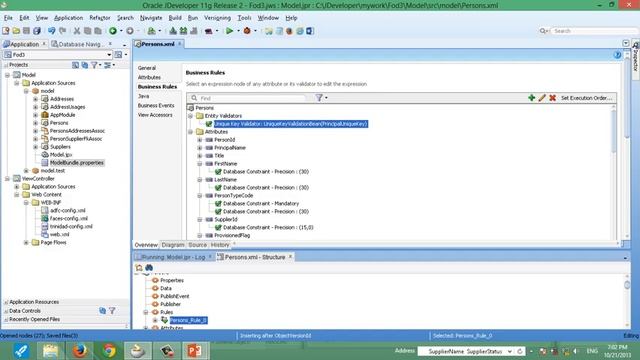Image resolution: width=640 pixels, height=360 pixels.
Task: Collapse the Entity Validators folder
Action: click(x=190, y=116)
